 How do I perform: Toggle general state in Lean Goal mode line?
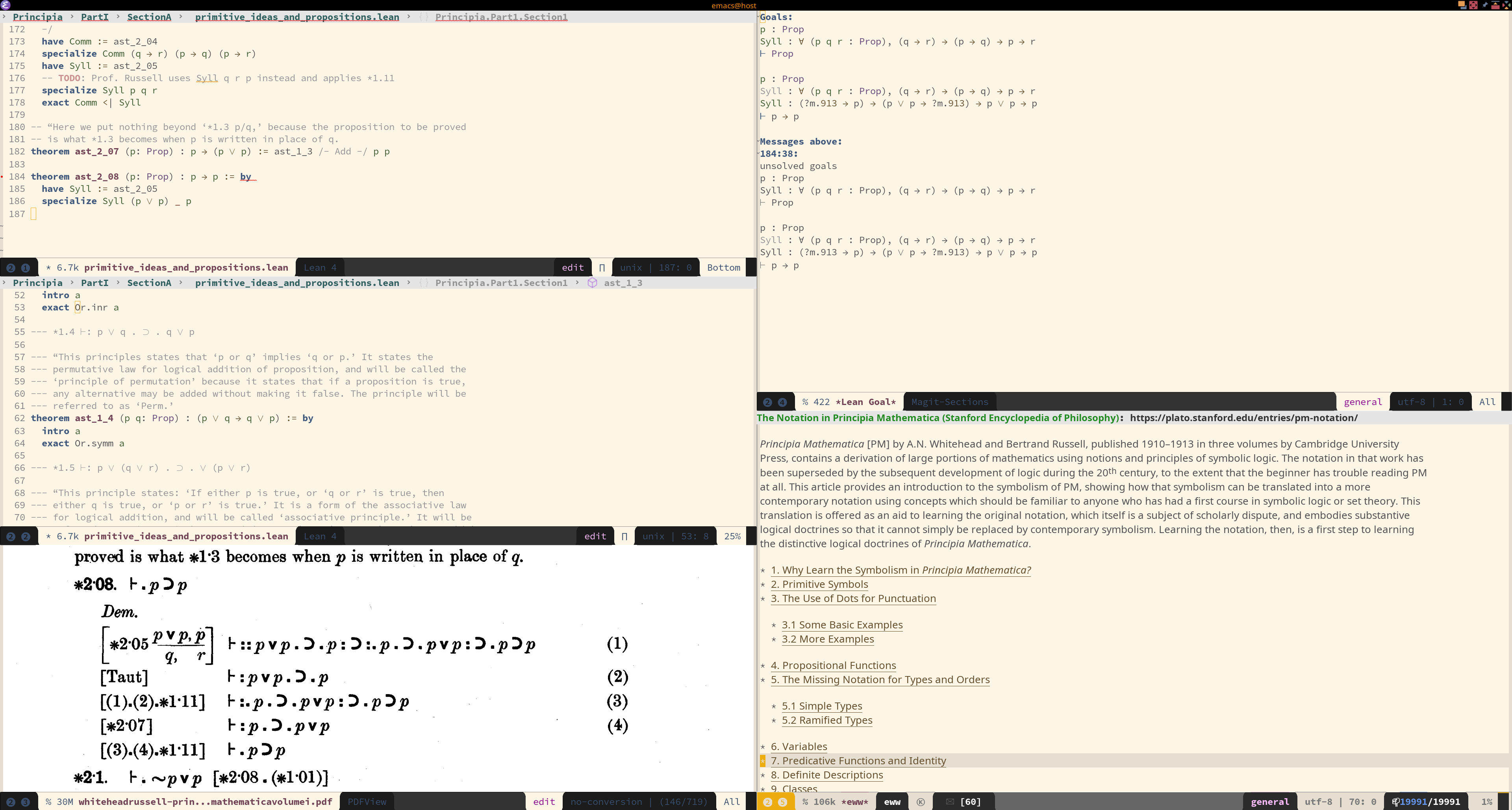click(x=1362, y=402)
